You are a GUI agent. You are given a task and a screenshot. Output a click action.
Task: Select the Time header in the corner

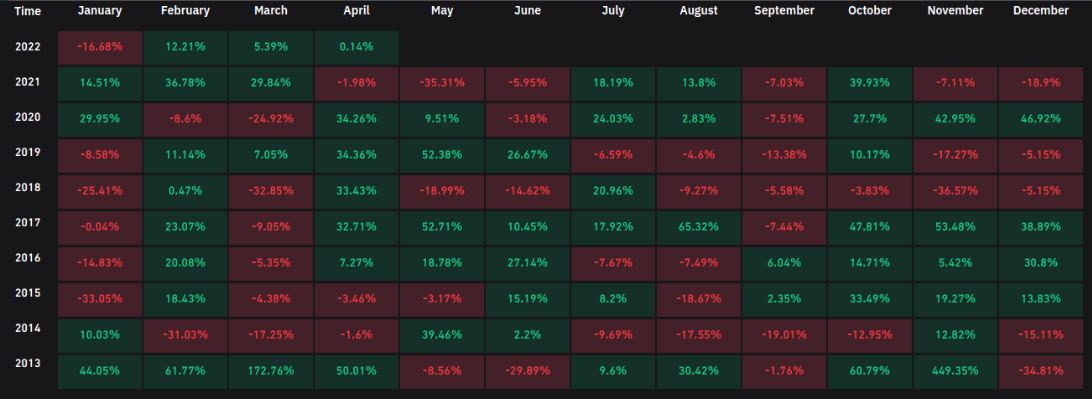[28, 11]
